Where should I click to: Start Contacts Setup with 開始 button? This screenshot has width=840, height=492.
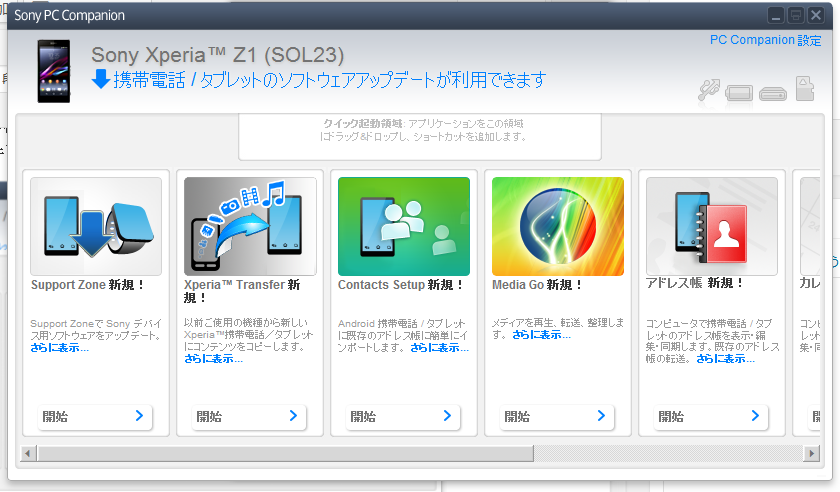pyautogui.click(x=403, y=416)
